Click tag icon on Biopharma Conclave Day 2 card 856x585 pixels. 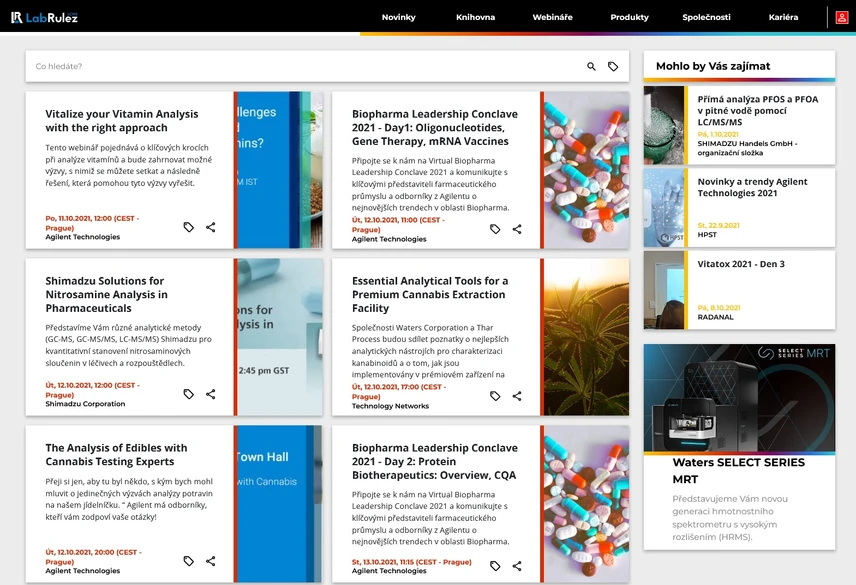pyautogui.click(x=495, y=566)
